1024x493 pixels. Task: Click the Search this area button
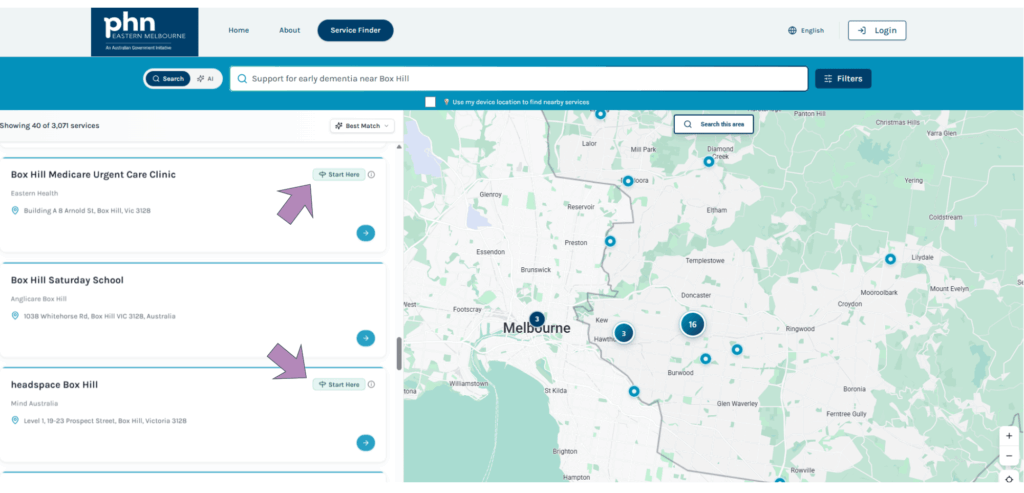point(713,124)
